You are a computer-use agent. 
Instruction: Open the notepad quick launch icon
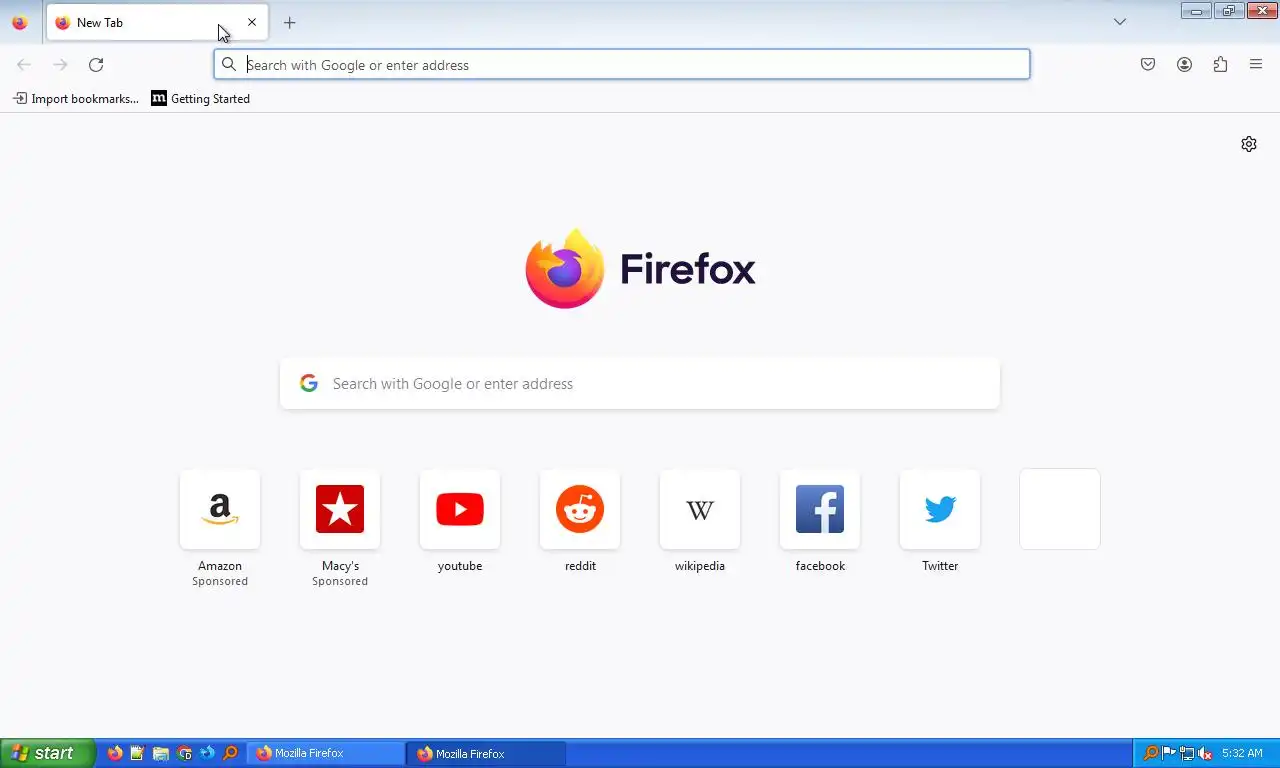click(x=138, y=753)
